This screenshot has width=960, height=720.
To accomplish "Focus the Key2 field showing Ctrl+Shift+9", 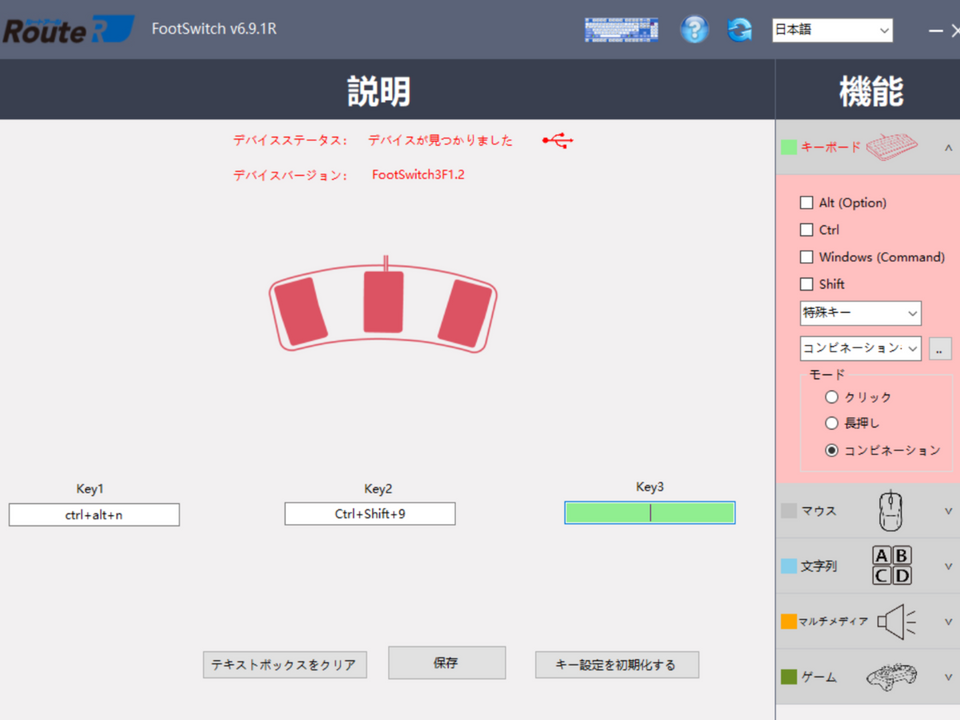I will [x=370, y=514].
